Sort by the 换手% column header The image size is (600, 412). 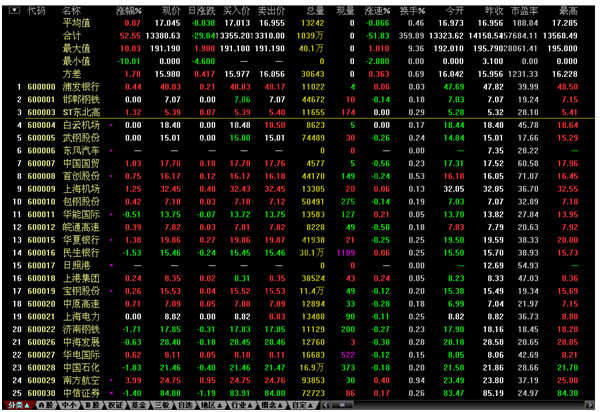click(412, 11)
